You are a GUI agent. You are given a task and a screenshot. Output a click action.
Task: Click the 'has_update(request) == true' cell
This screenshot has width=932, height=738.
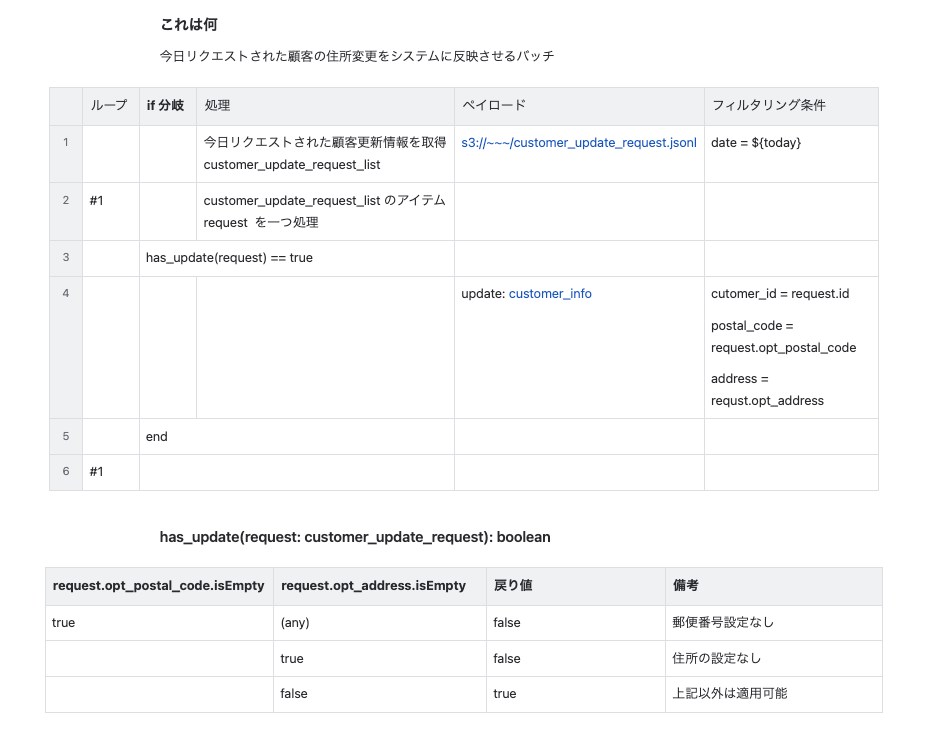[x=297, y=258]
